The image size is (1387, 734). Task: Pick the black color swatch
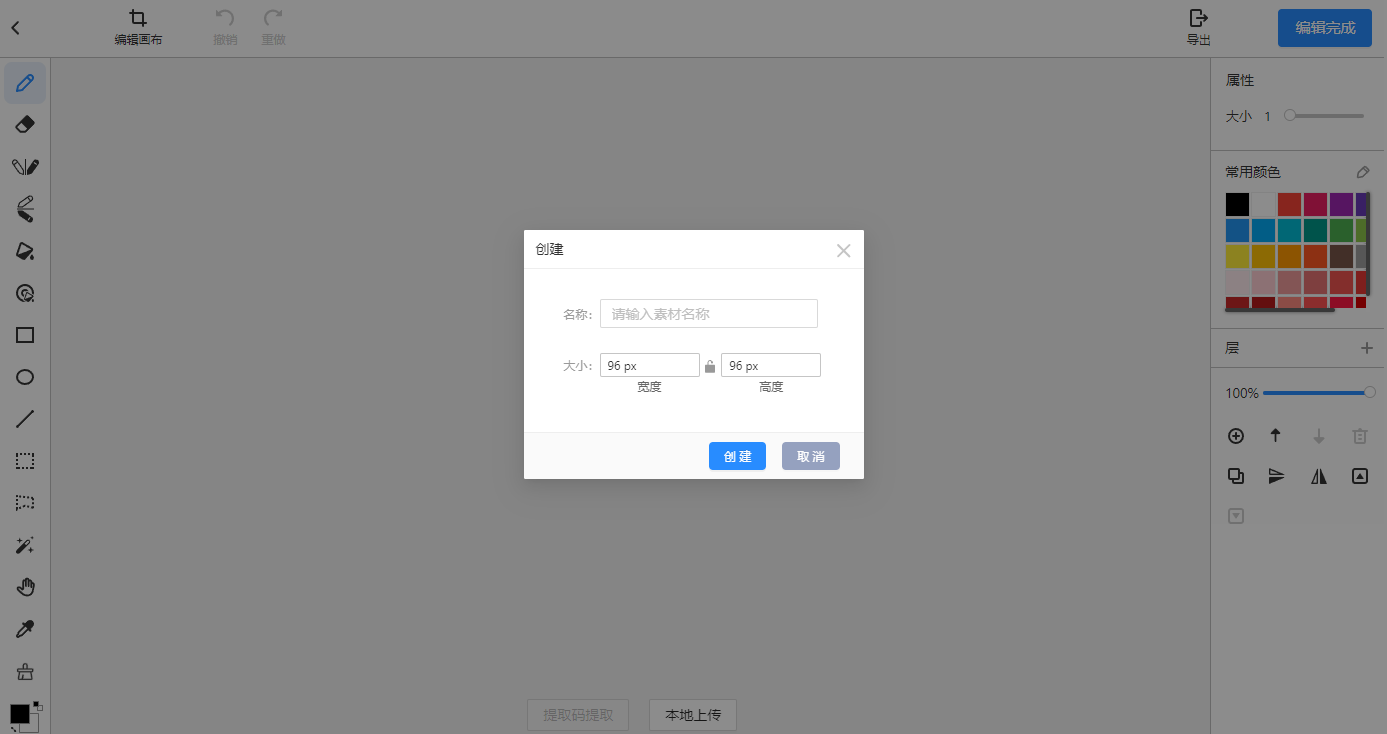coord(1237,204)
